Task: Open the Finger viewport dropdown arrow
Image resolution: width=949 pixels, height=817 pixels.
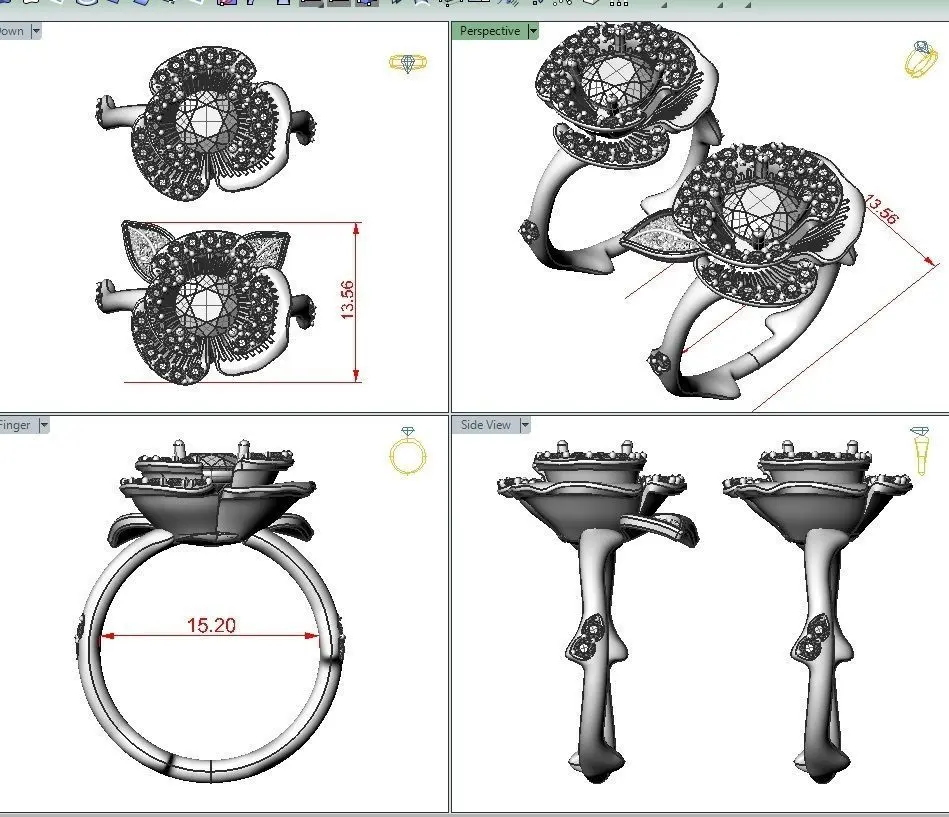Action: point(44,425)
